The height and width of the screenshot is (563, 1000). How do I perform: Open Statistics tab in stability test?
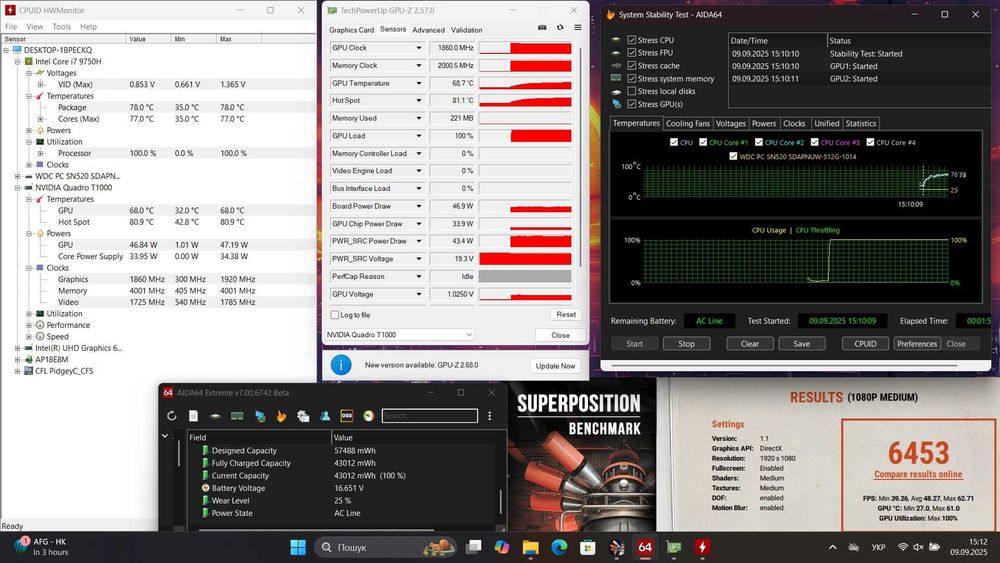[860, 124]
